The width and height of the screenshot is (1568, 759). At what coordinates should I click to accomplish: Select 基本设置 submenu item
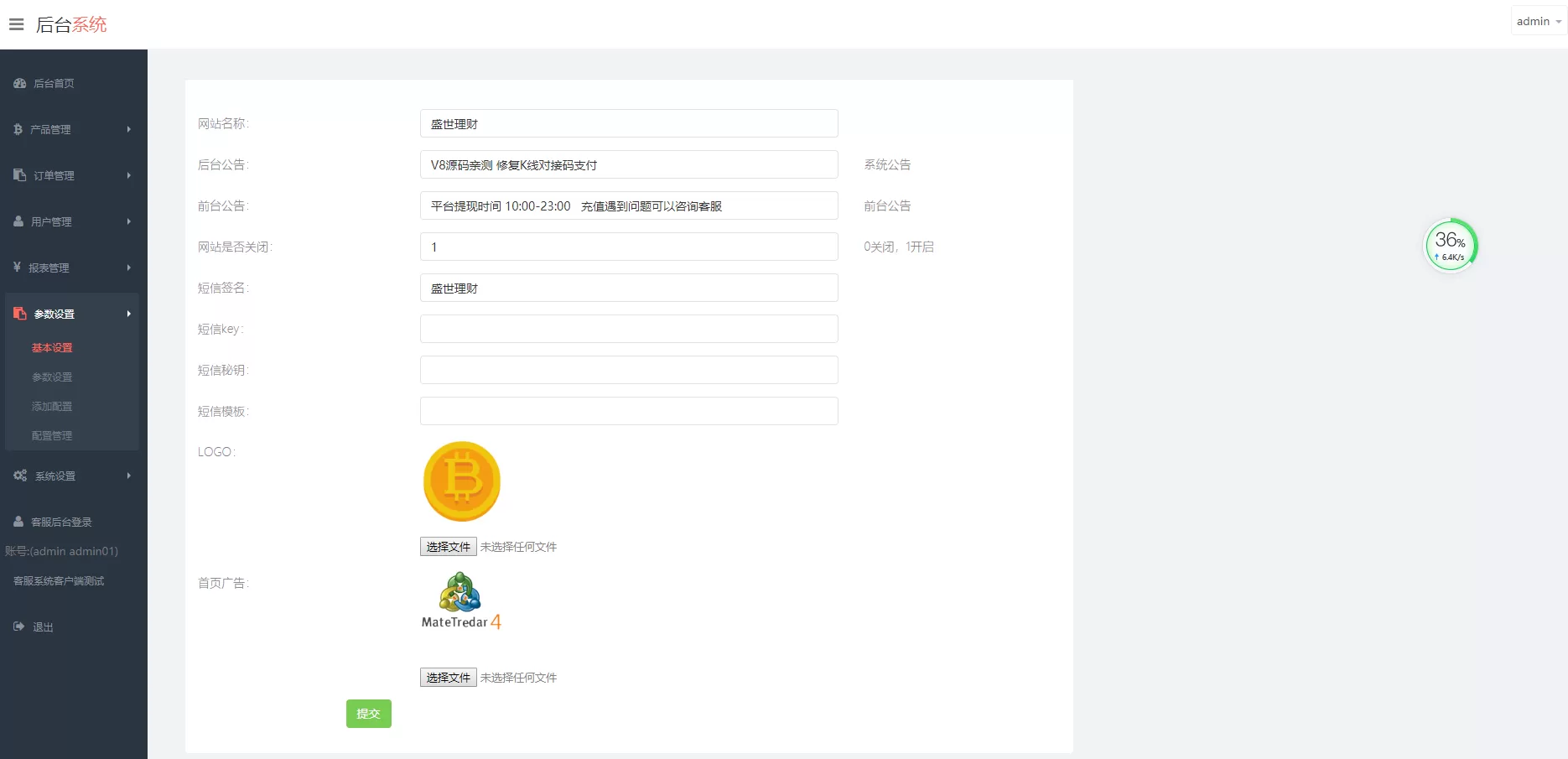coord(52,348)
